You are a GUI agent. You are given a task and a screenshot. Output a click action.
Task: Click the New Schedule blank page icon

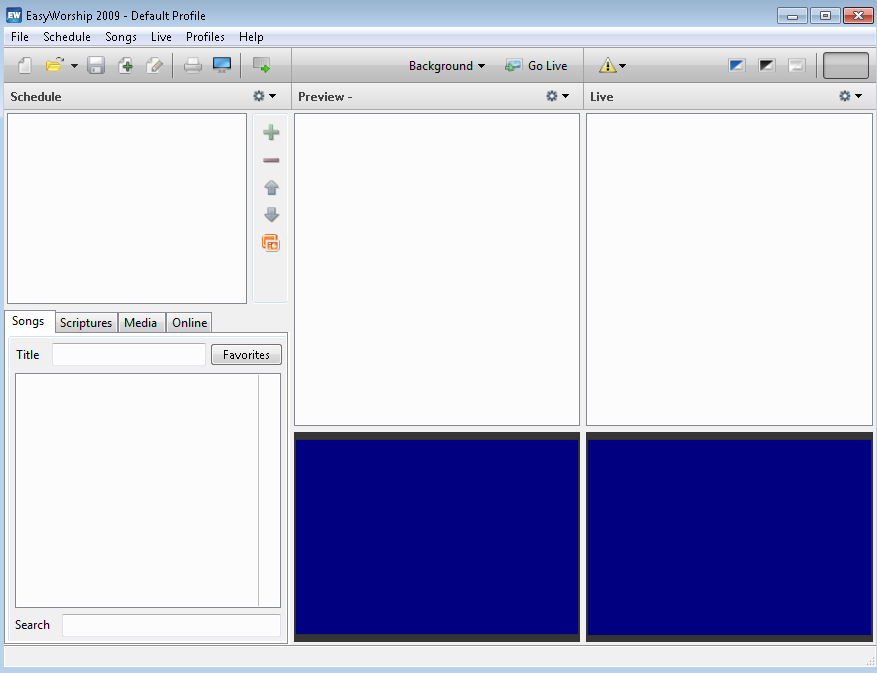click(x=25, y=65)
